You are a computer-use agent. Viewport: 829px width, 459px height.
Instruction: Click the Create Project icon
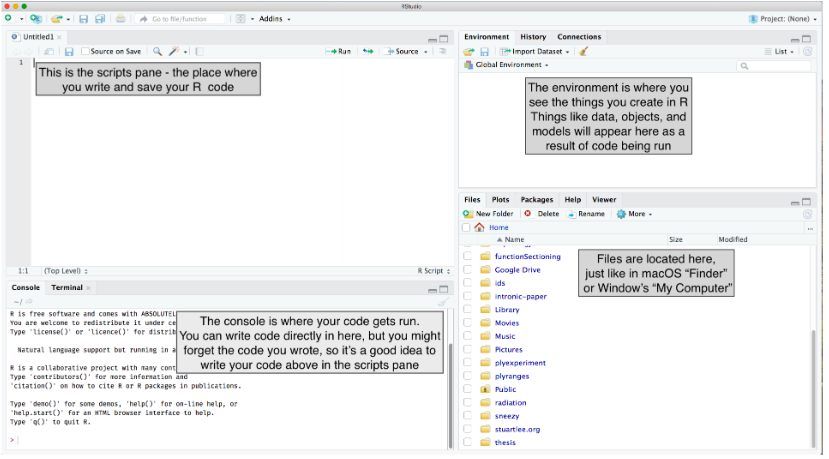point(35,19)
